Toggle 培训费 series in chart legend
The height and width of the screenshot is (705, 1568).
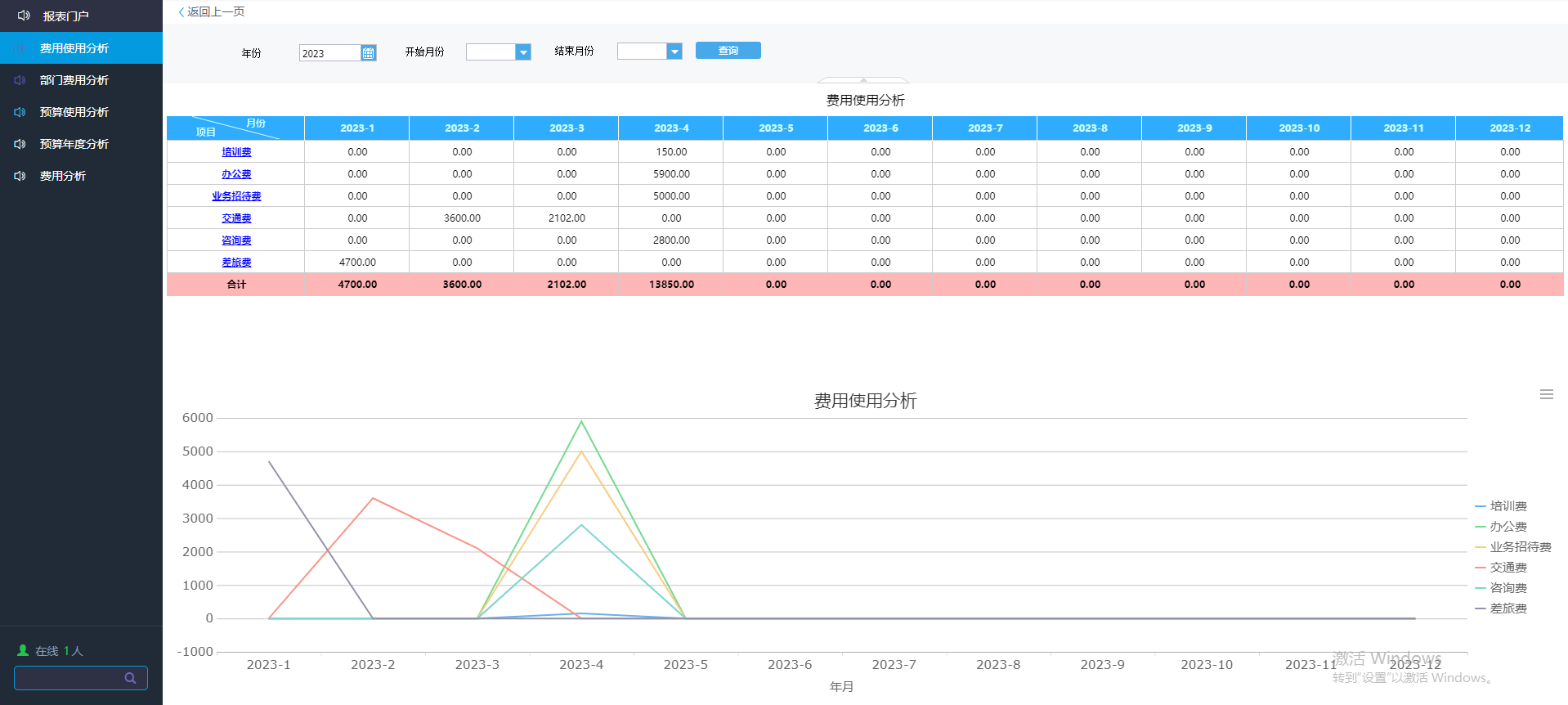pos(1508,506)
